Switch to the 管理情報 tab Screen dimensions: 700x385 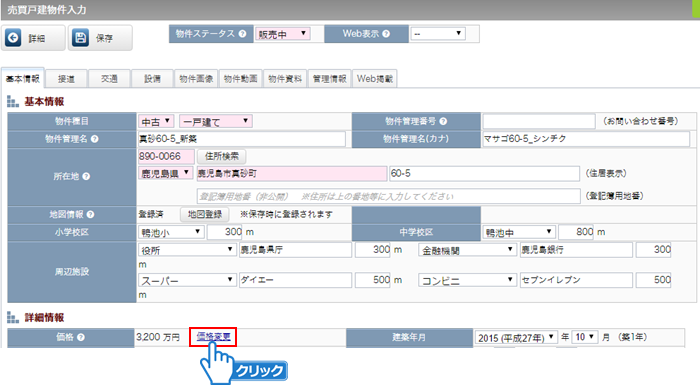329,79
